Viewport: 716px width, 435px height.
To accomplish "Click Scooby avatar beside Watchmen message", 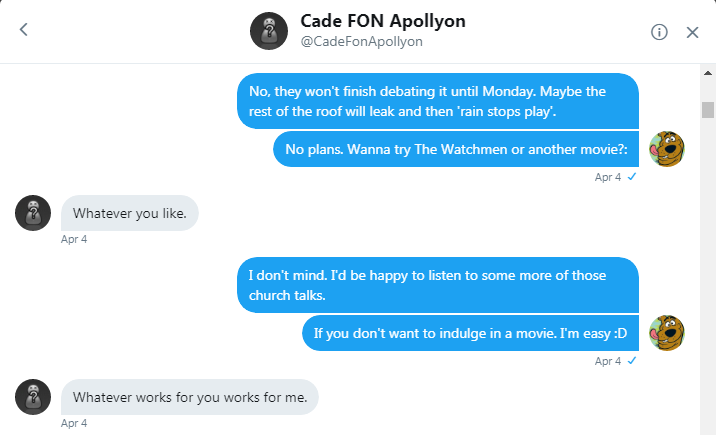I will pyautogui.click(x=667, y=149).
